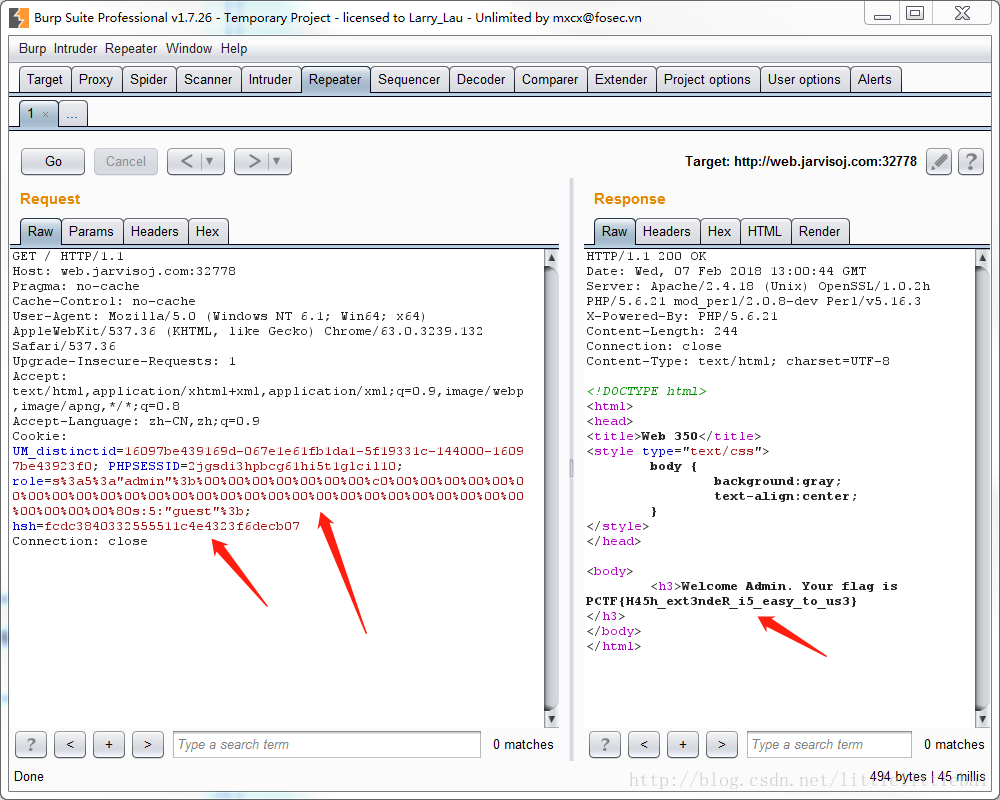Click scroll-down arrow of request pane scrollbar
The image size is (1000, 800).
[x=552, y=719]
